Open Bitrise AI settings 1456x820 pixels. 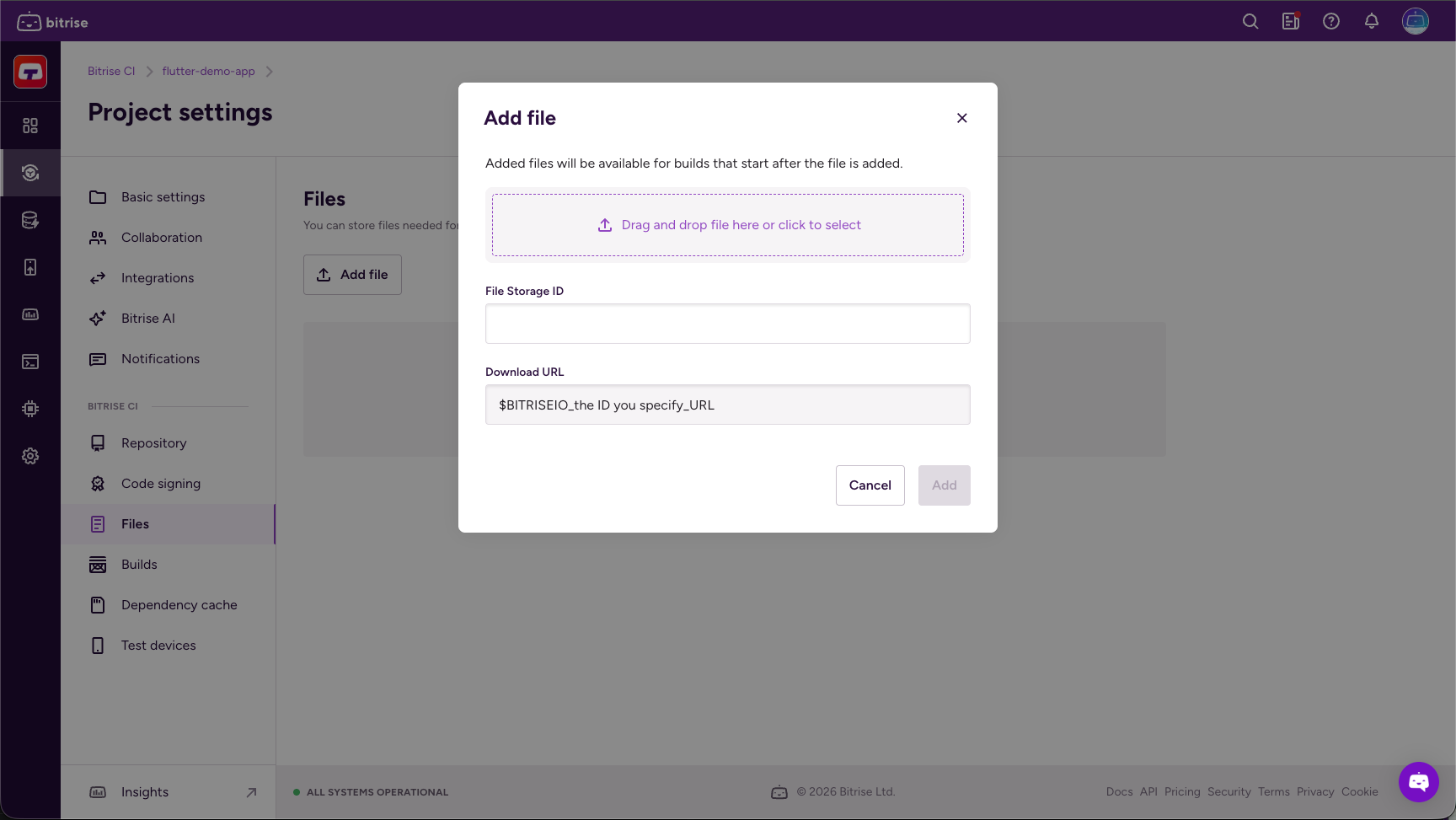[x=169, y=319]
